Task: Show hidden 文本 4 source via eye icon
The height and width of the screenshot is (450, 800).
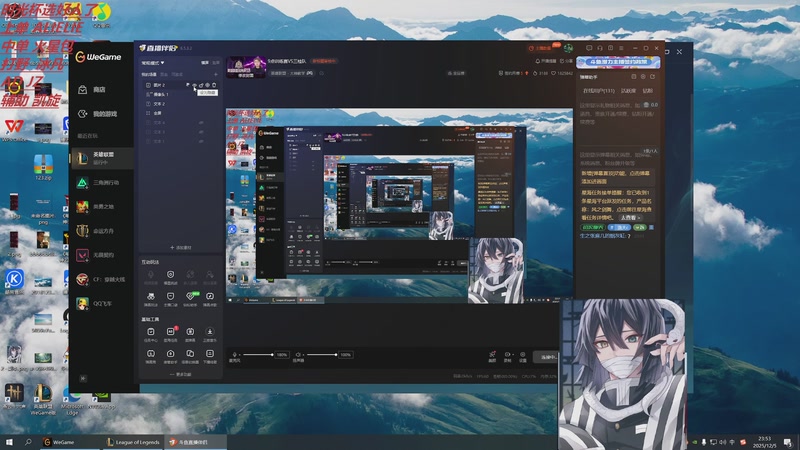Action: coord(201,123)
